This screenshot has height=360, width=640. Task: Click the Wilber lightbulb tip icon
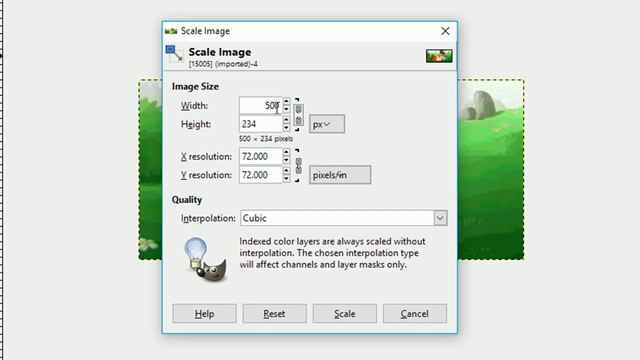[x=205, y=260]
